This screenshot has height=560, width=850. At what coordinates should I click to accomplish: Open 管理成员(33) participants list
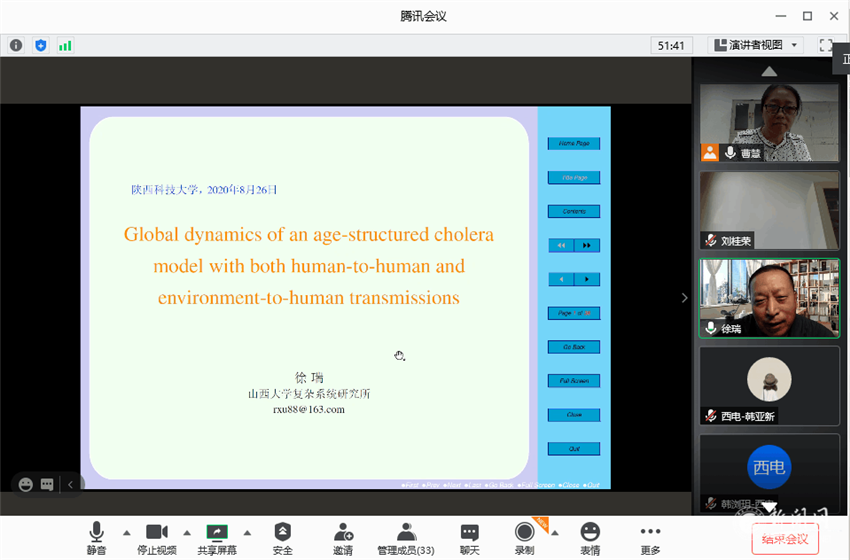pos(405,538)
